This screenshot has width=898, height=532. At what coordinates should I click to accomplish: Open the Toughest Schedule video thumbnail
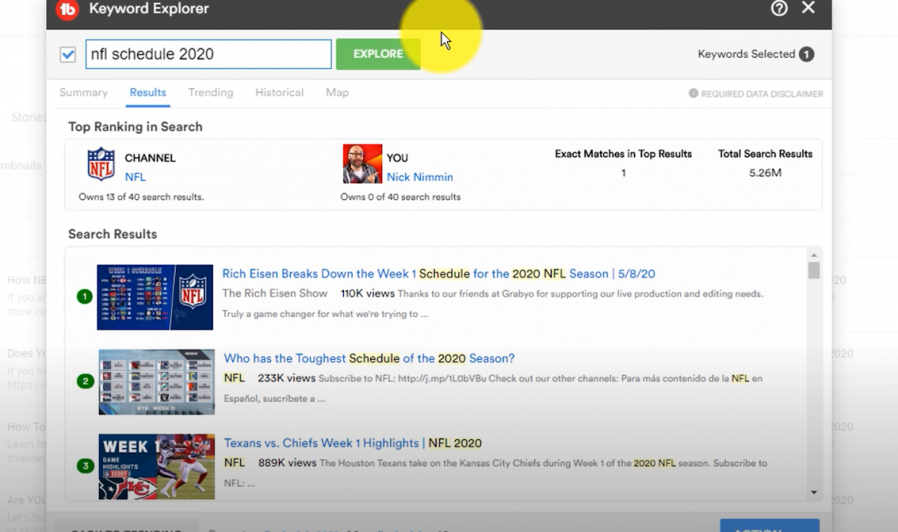[x=156, y=382]
